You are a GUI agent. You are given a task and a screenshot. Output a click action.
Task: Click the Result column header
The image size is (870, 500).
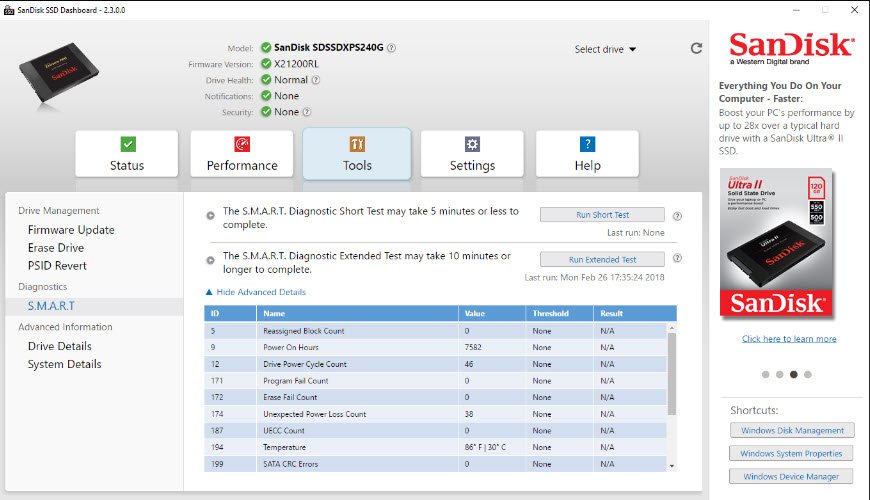(x=635, y=314)
